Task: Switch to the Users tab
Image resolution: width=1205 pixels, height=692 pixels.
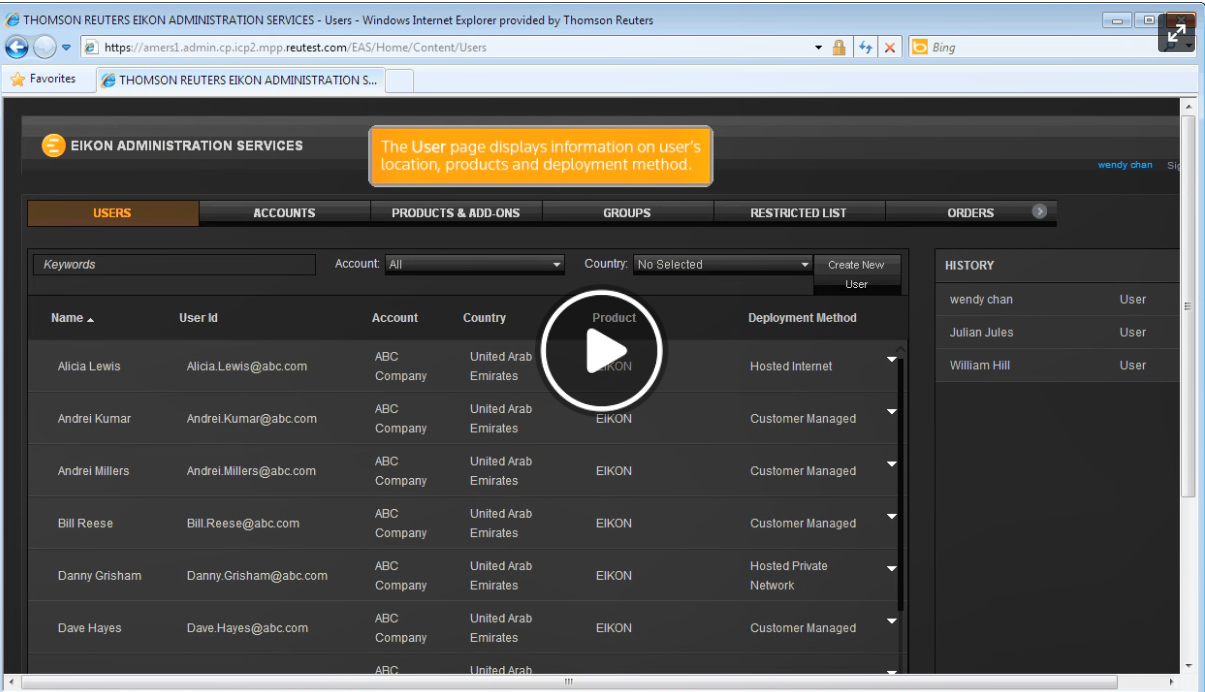Action: point(112,213)
